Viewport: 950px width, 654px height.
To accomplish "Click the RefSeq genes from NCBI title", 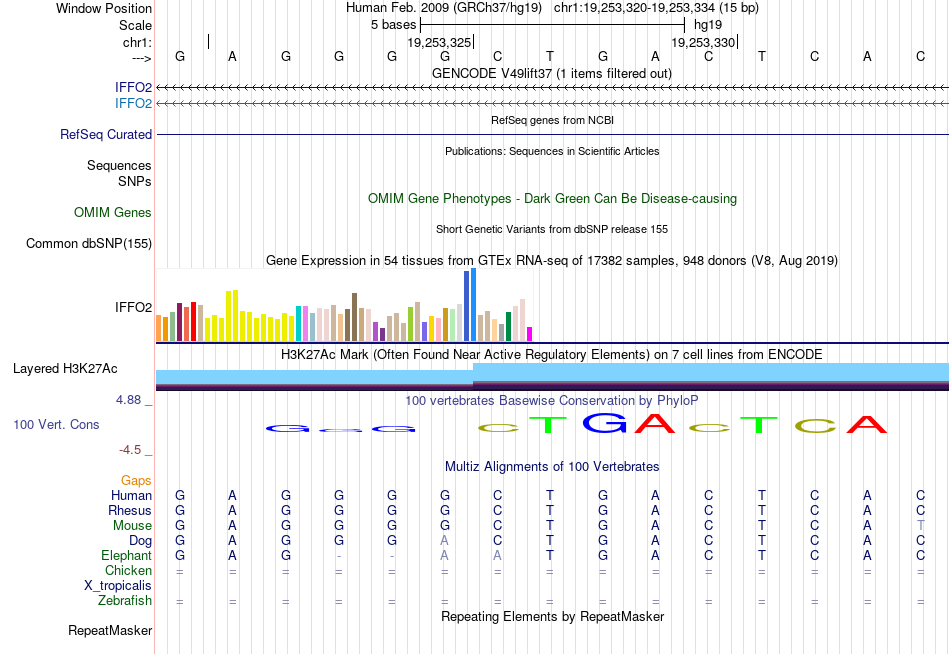I will [553, 120].
